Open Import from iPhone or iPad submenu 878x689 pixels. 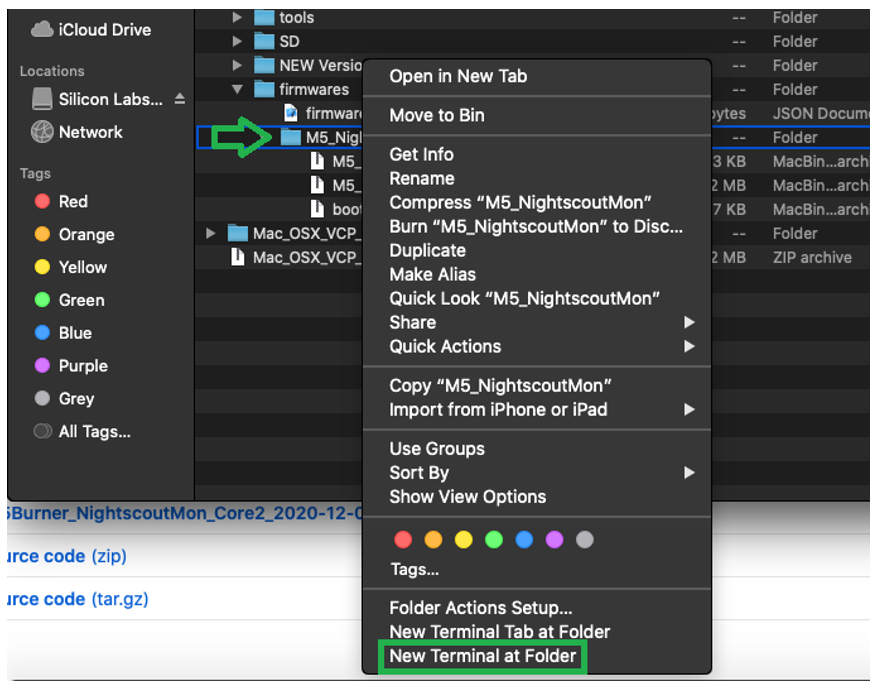(x=537, y=410)
